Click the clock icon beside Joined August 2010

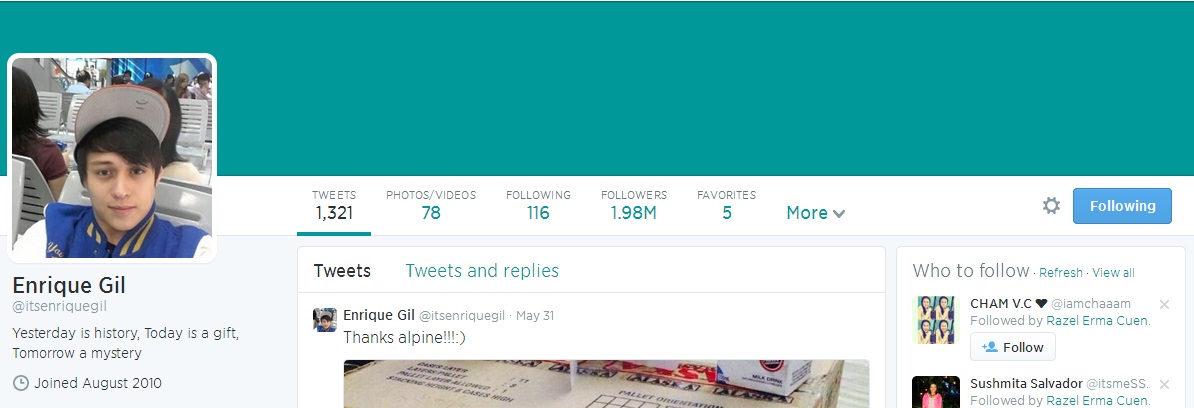tap(21, 383)
